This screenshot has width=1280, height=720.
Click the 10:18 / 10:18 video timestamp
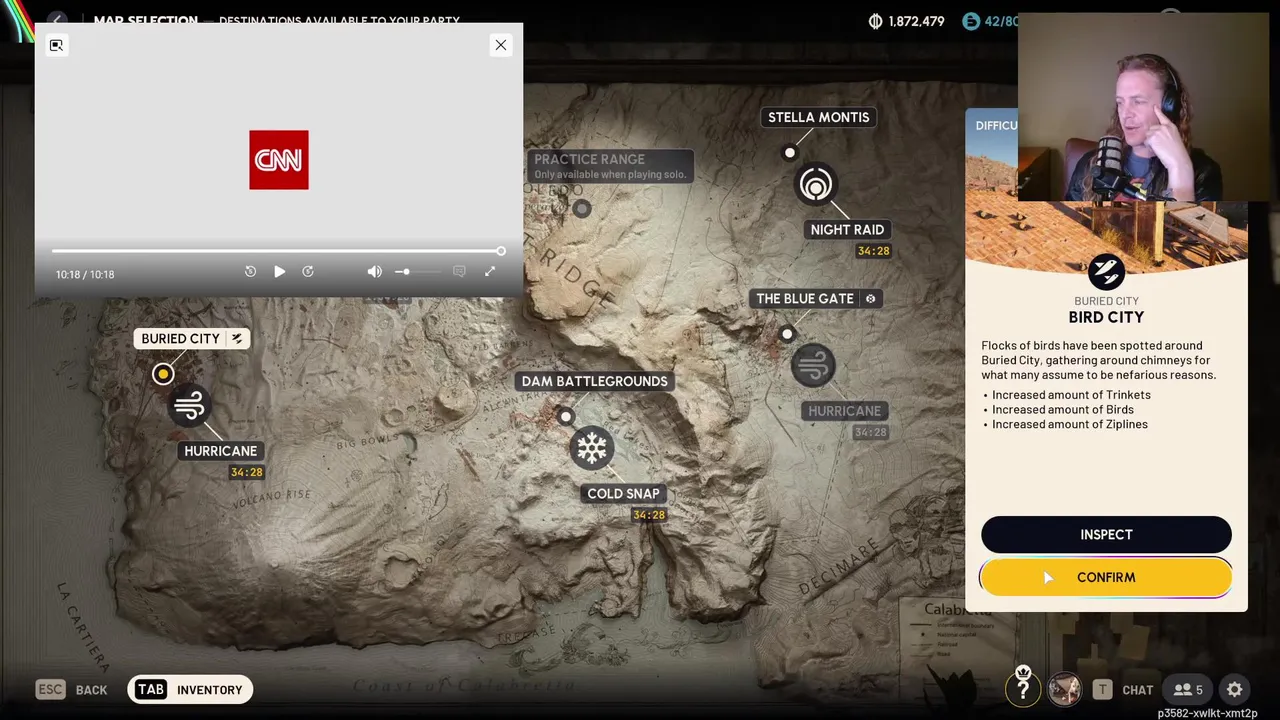pos(85,274)
